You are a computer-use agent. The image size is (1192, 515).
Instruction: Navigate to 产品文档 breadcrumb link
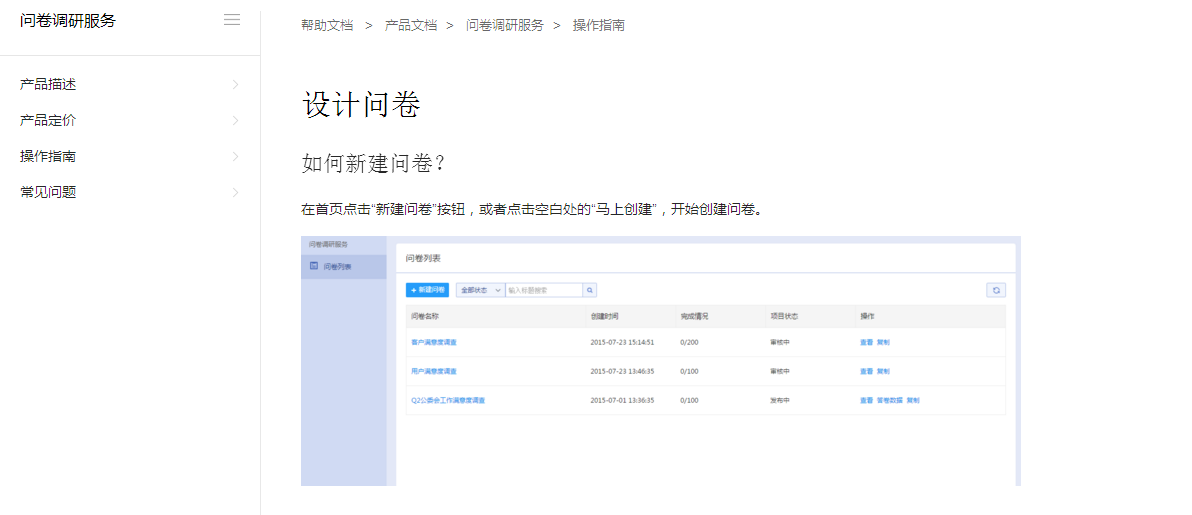pyautogui.click(x=411, y=25)
